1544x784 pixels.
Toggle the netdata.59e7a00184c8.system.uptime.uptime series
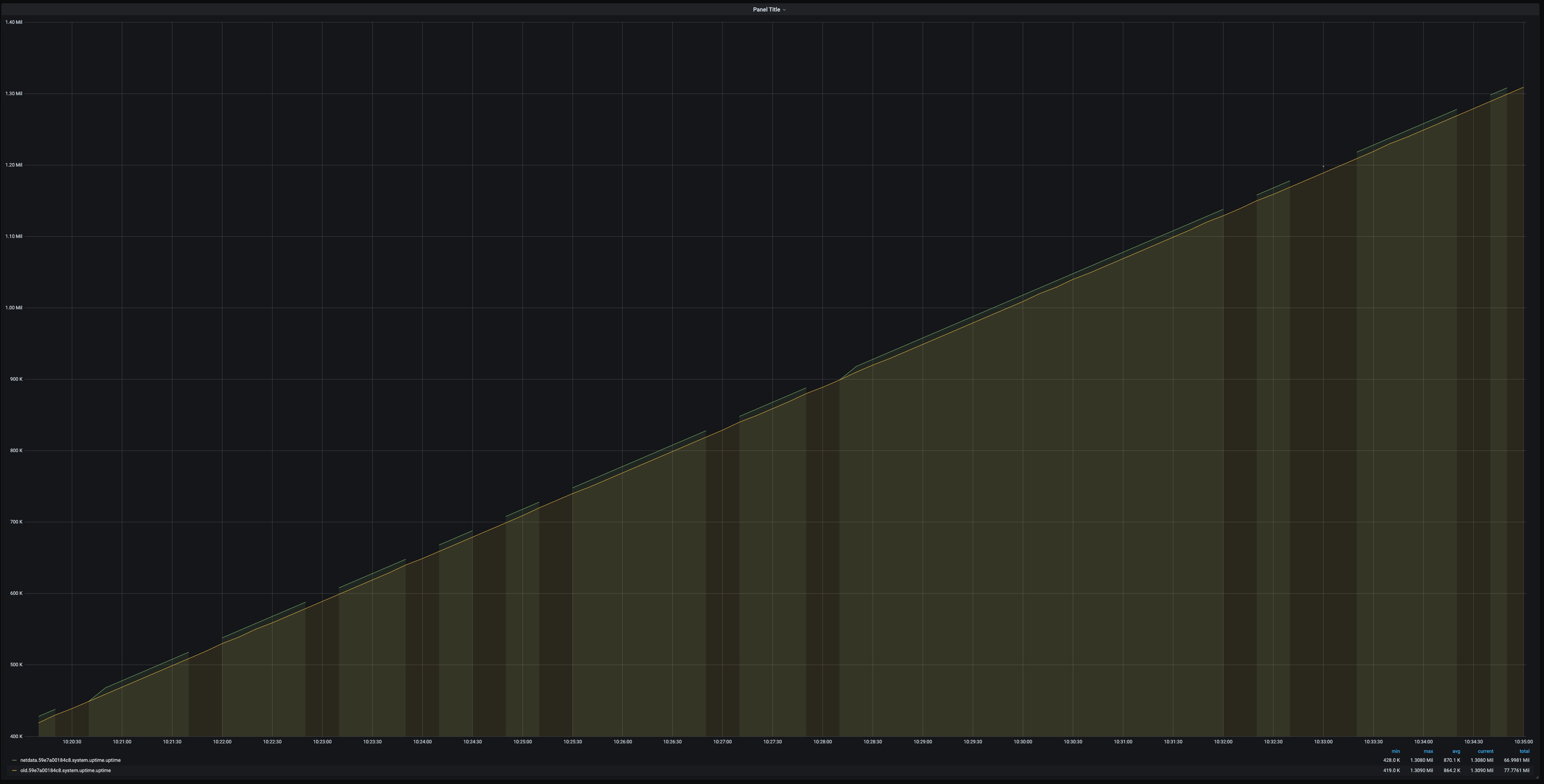pos(70,760)
